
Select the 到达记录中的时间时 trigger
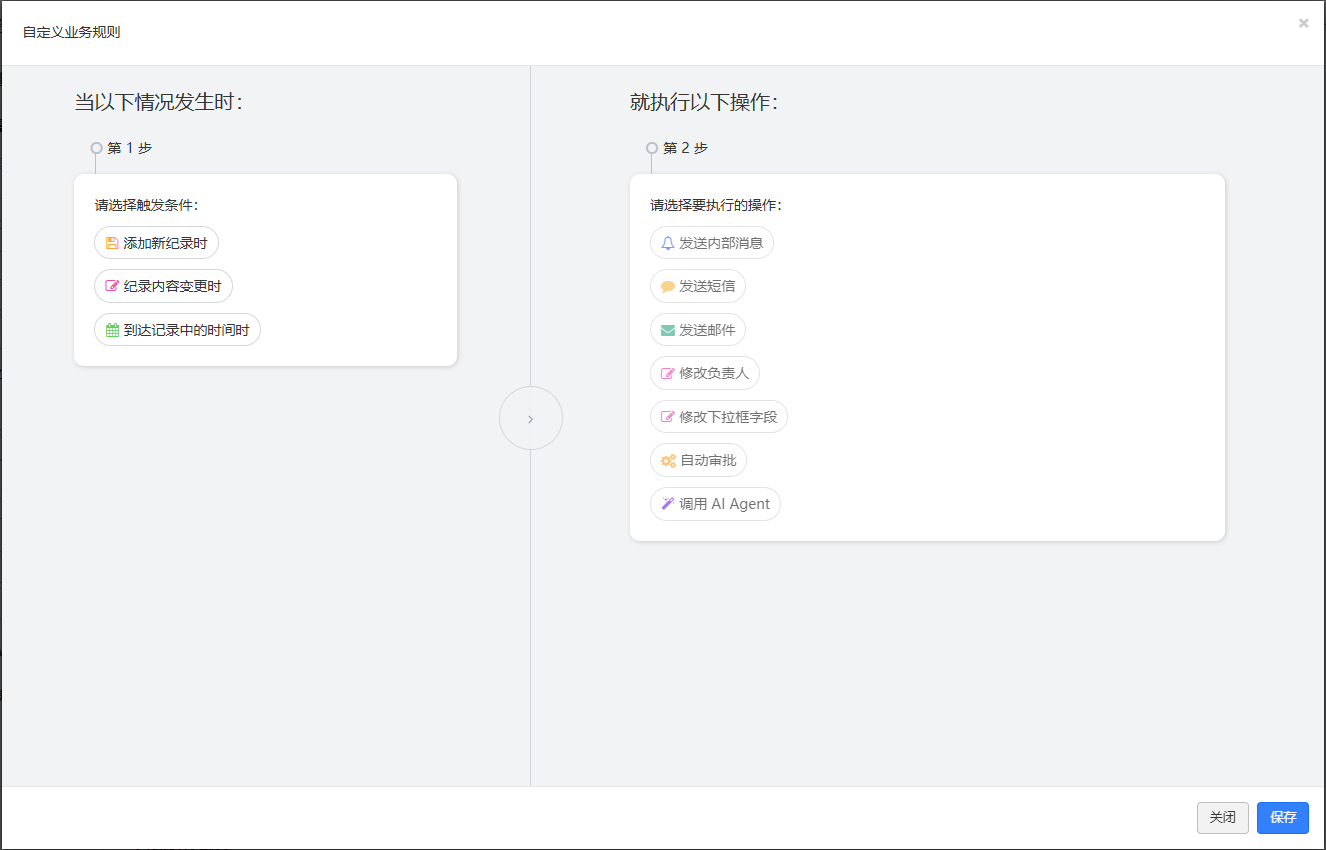(x=177, y=330)
